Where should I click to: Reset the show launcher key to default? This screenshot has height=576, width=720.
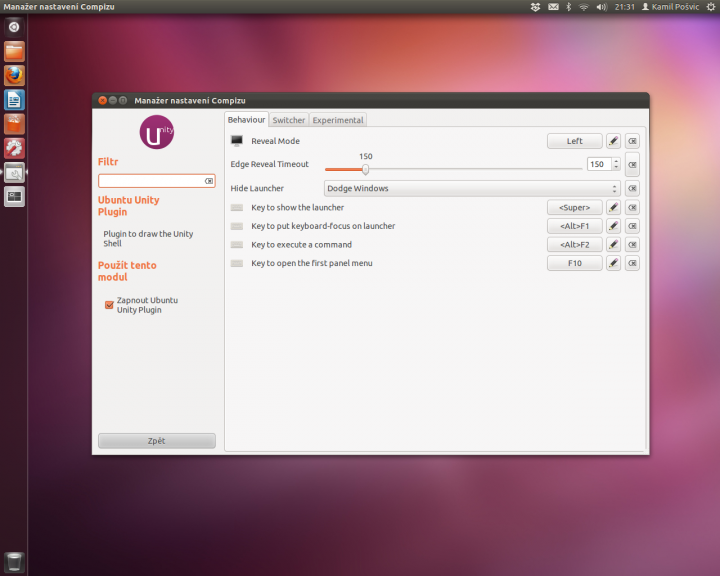pyautogui.click(x=632, y=208)
